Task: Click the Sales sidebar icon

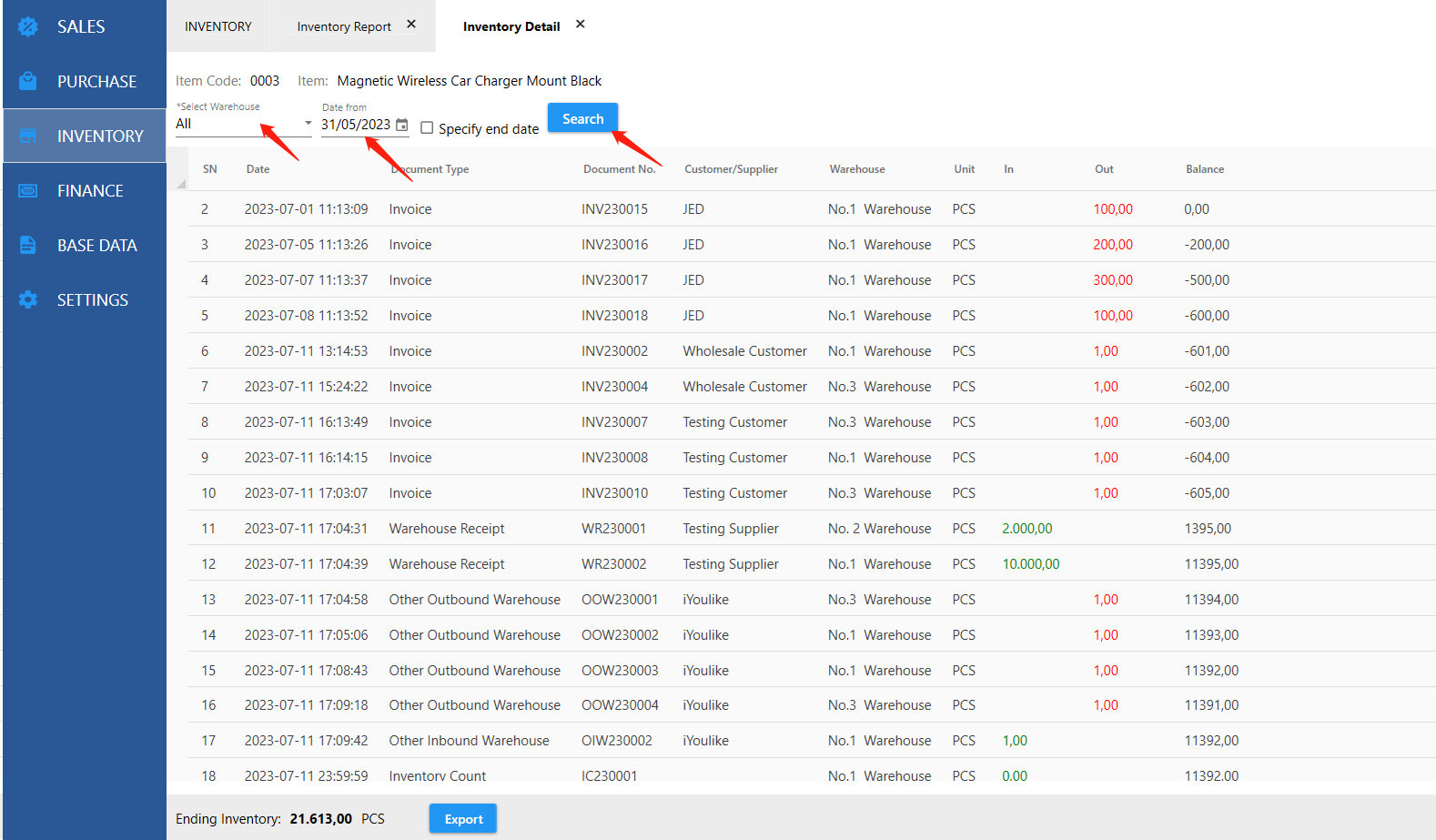Action: (28, 26)
